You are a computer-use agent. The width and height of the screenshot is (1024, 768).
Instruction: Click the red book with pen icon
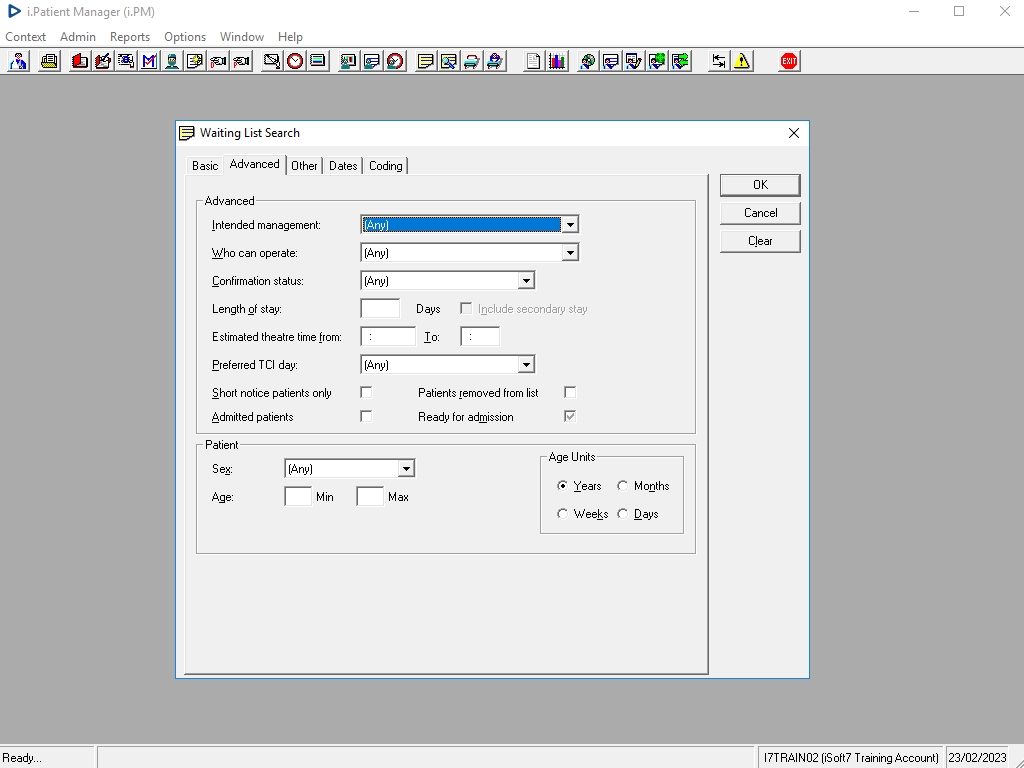coord(103,61)
